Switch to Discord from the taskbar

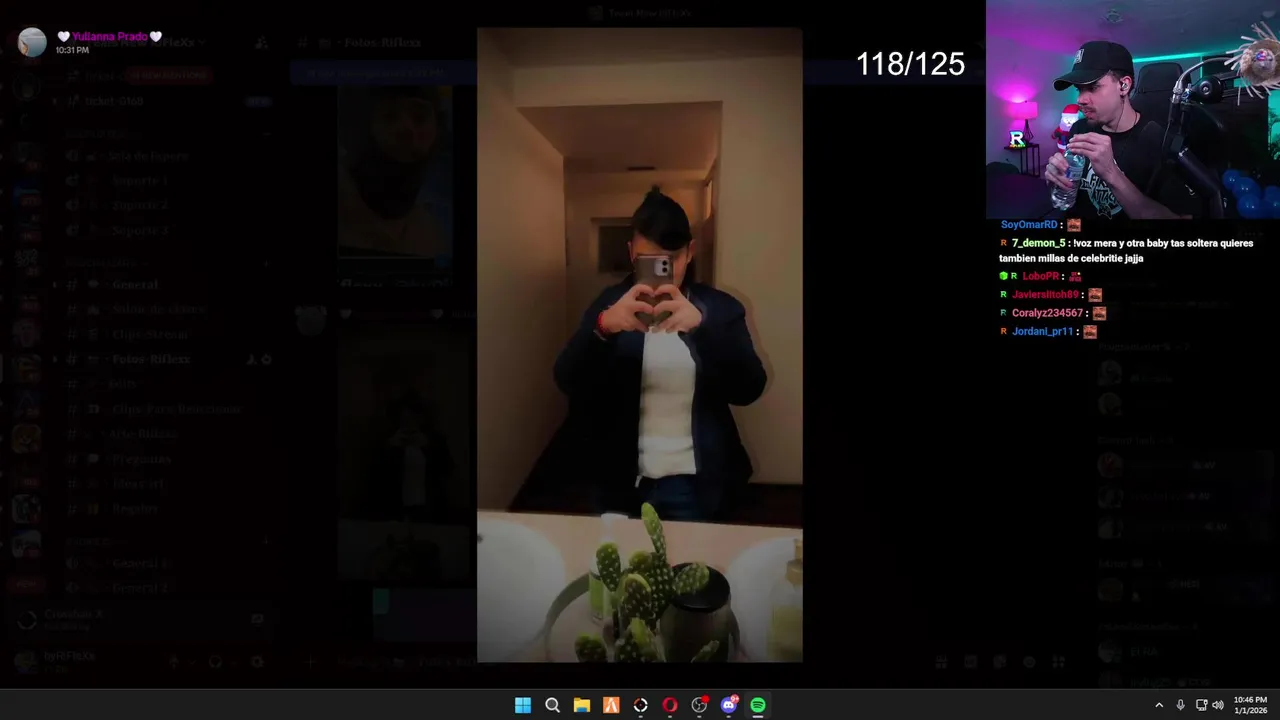pos(729,705)
